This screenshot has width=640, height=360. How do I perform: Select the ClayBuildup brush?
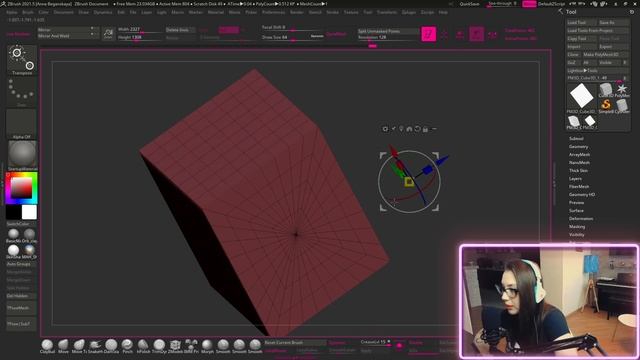click(47, 345)
